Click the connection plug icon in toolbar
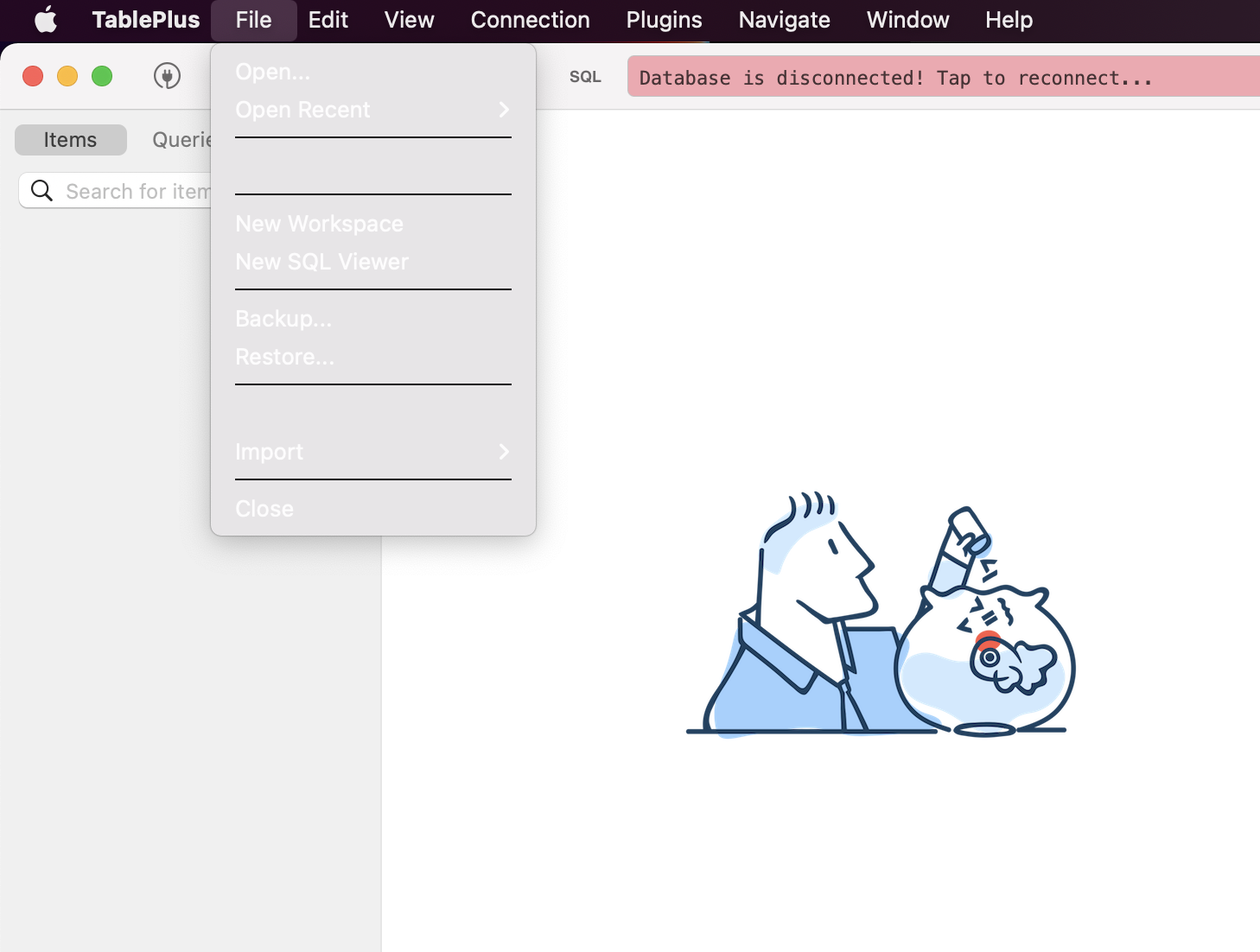This screenshot has height=952, width=1260. pos(167,76)
